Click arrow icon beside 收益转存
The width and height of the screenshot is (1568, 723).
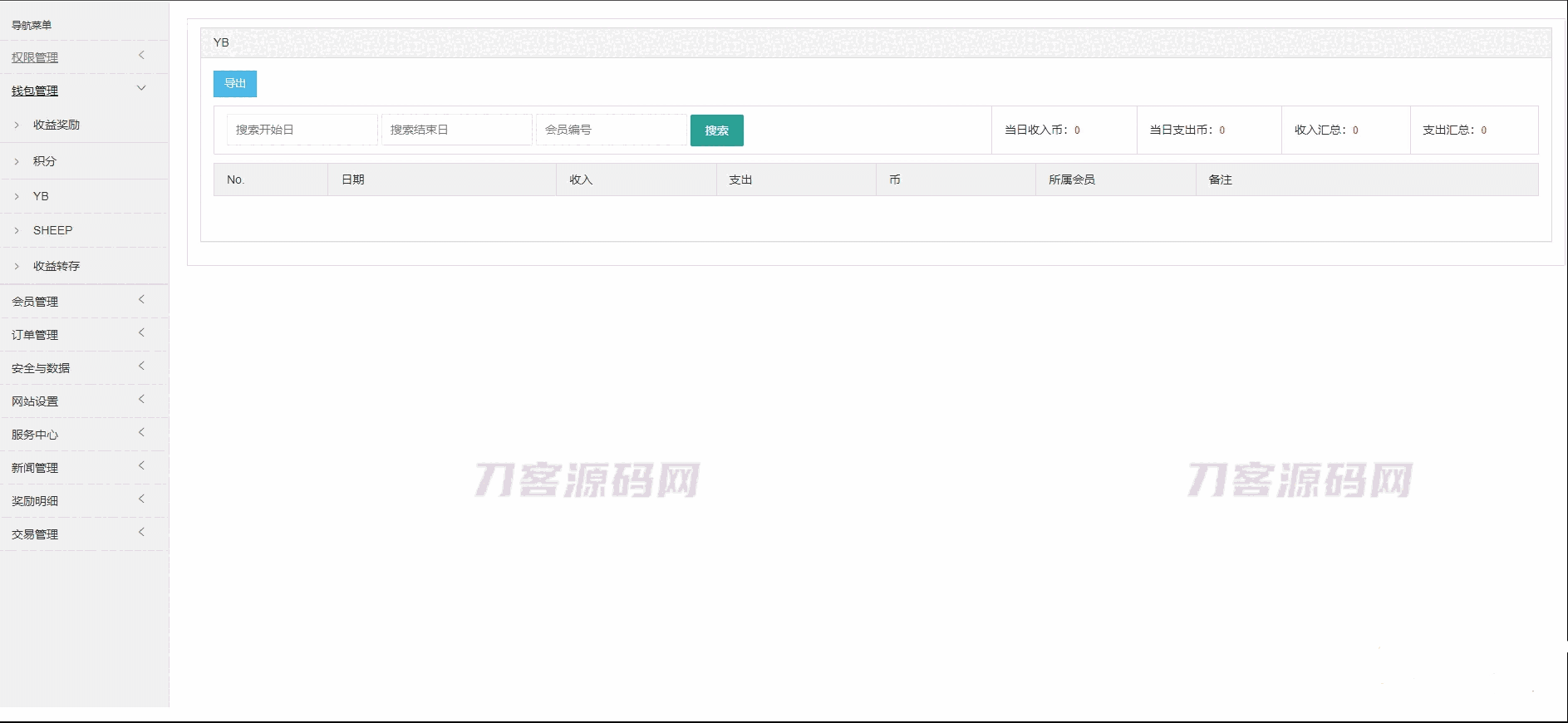pyautogui.click(x=17, y=267)
